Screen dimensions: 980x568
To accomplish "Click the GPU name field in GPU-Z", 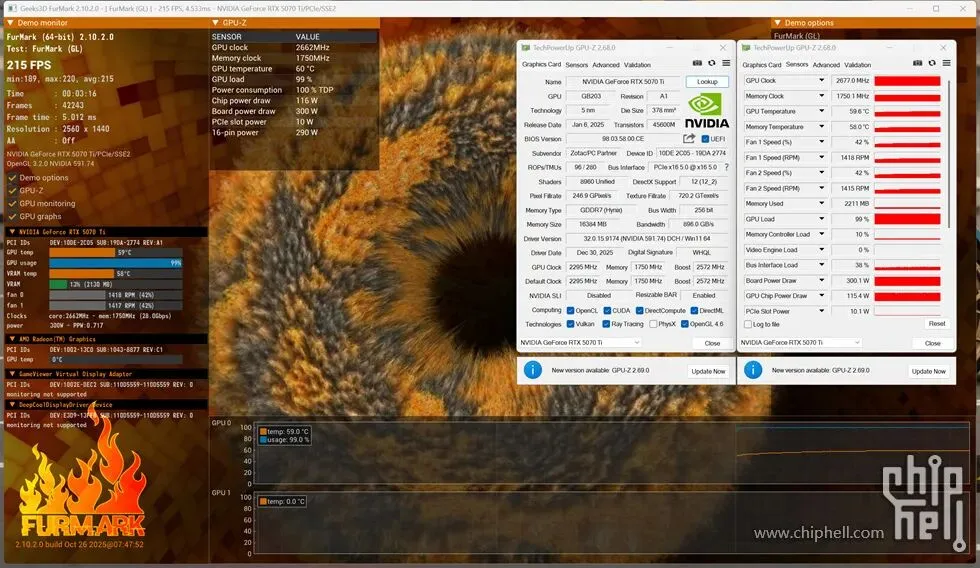I will (623, 82).
